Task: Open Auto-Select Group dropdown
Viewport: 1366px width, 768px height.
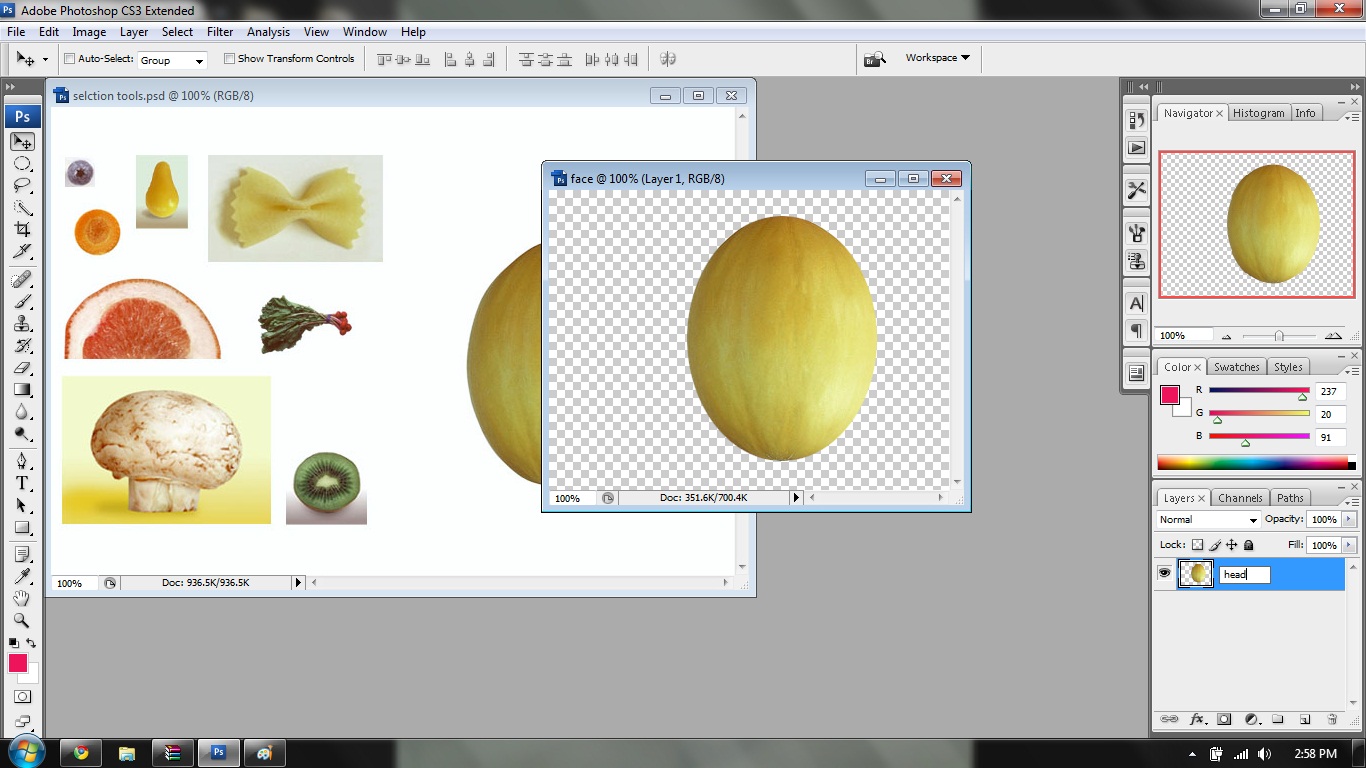Action: [x=172, y=60]
